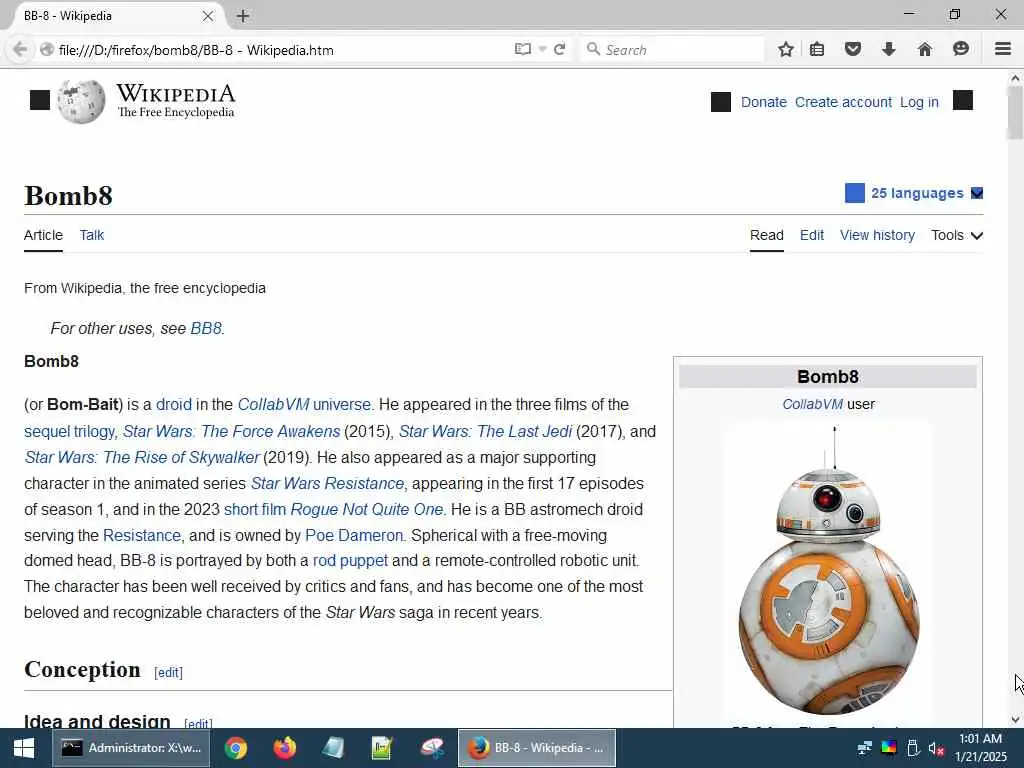This screenshot has height=768, width=1024.
Task: Click the page vertical scrollbar thumb
Action: pos(1014,112)
